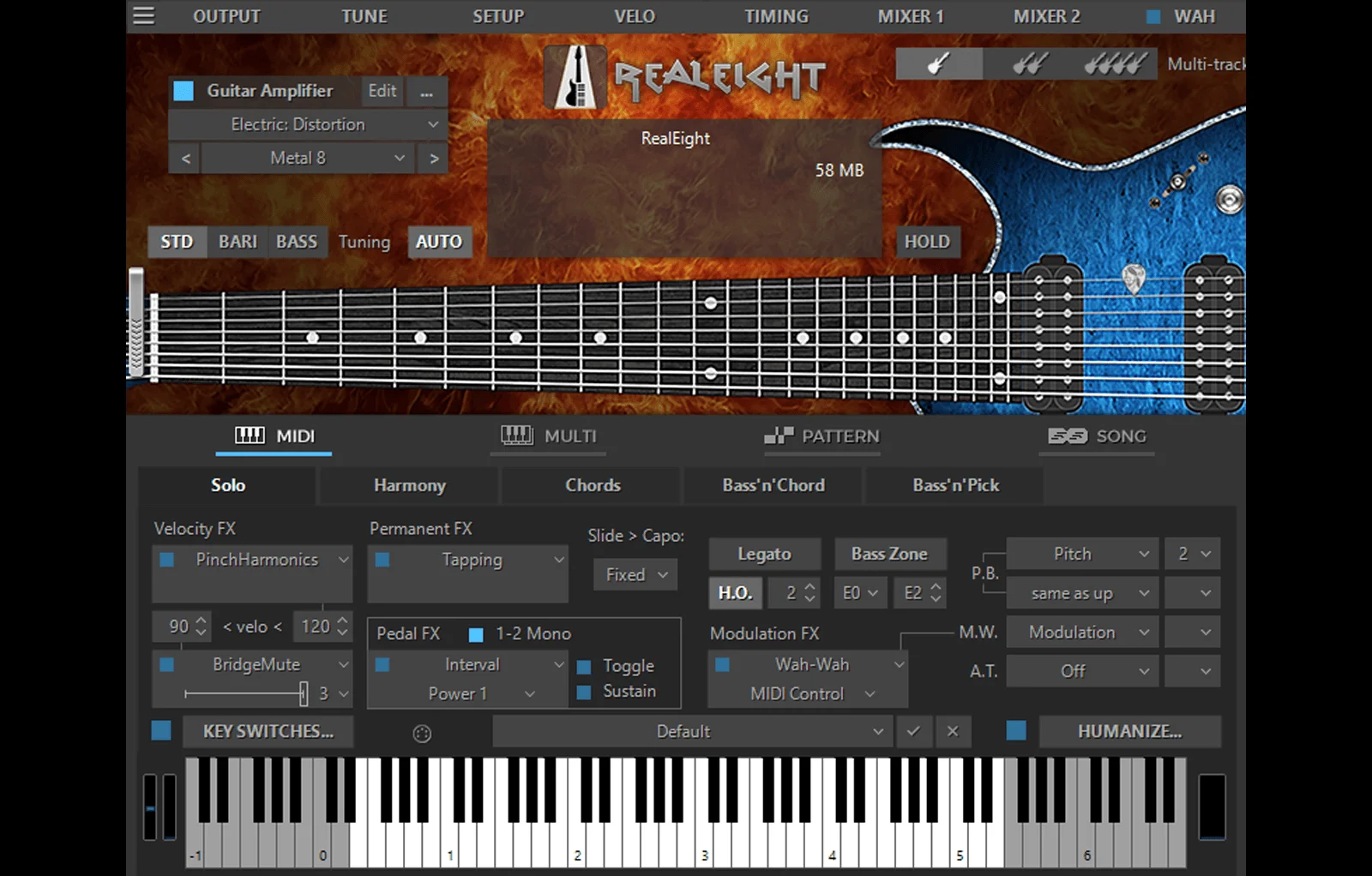The width and height of the screenshot is (1372, 876).
Task: Select the single guitar track mode icon
Action: pos(938,63)
